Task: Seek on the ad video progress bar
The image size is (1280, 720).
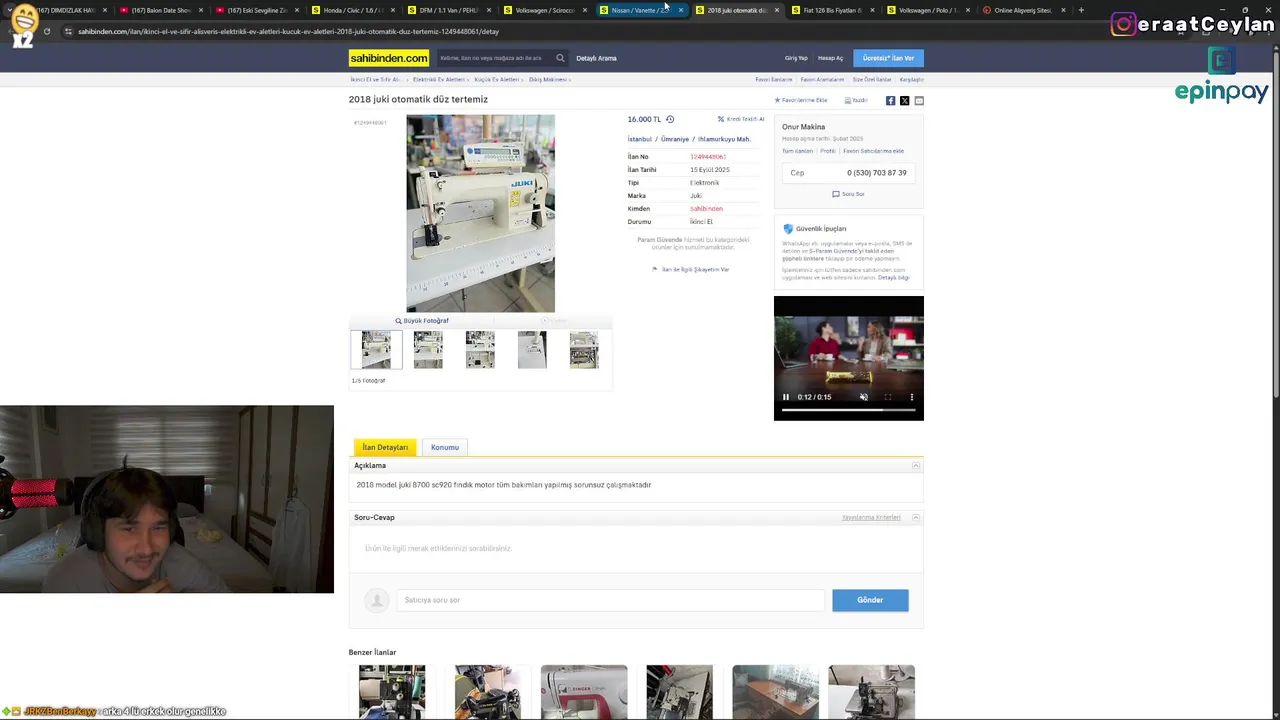Action: (848, 409)
